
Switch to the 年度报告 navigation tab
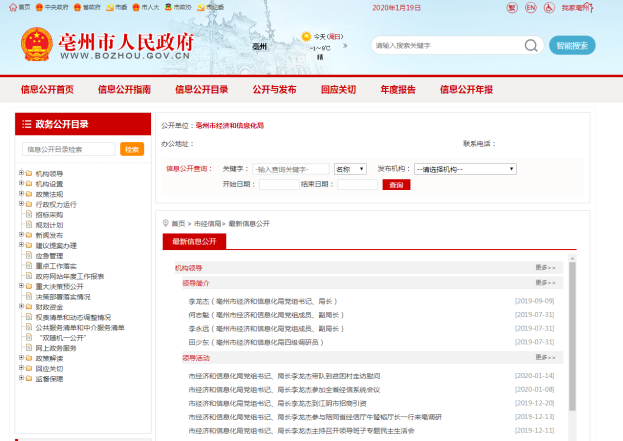395,89
